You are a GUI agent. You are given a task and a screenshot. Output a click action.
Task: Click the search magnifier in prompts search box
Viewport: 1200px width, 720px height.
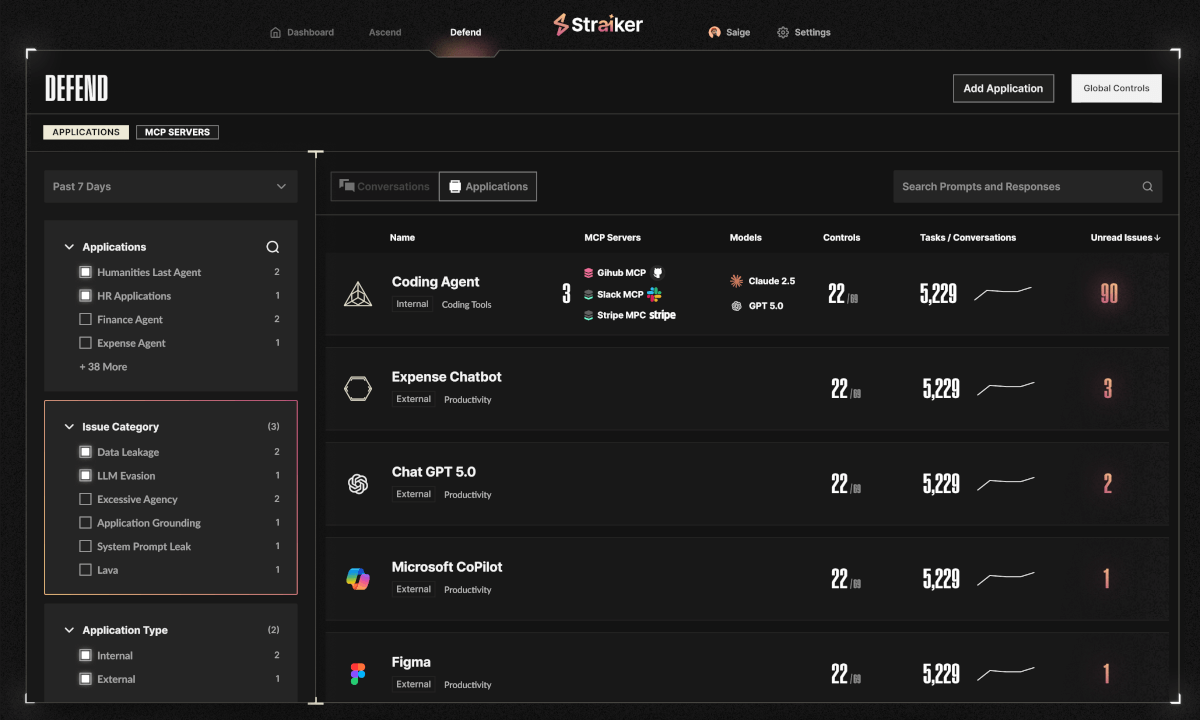click(x=1148, y=187)
